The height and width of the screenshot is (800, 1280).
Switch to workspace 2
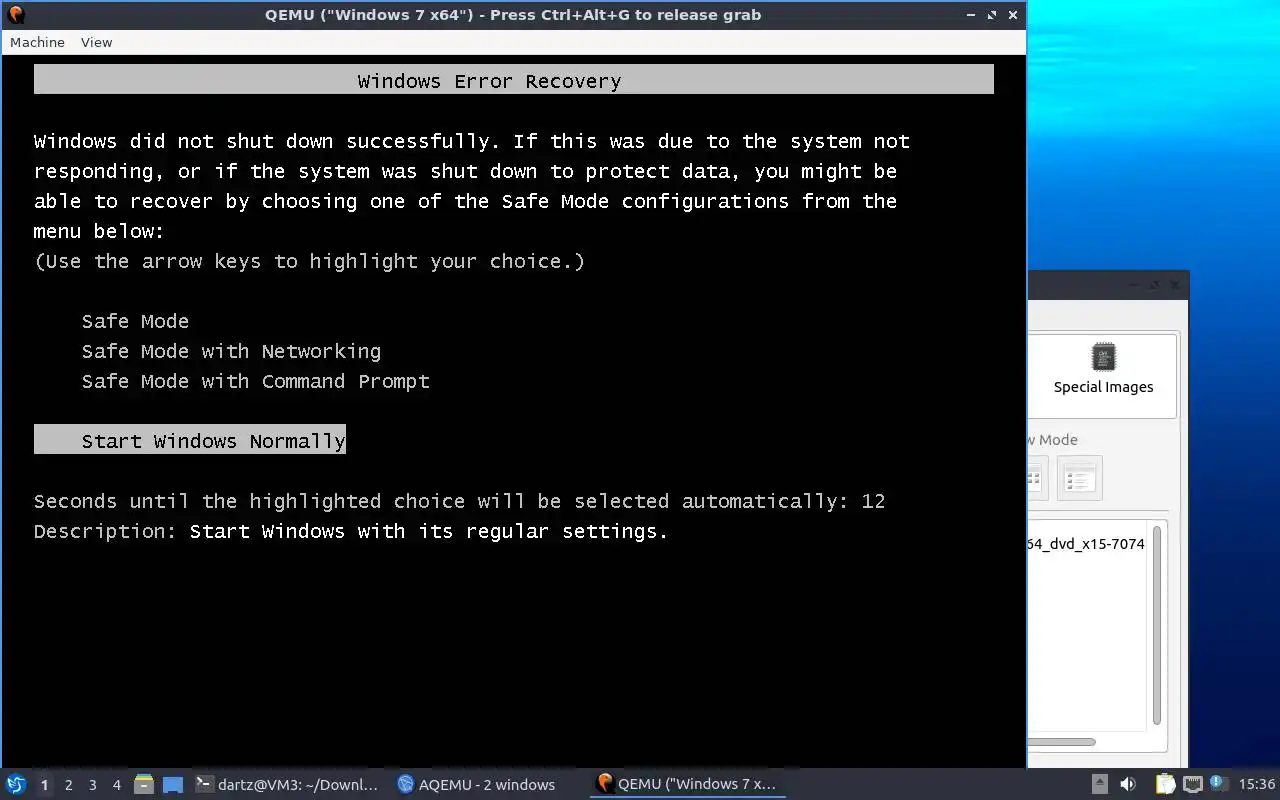pos(68,785)
